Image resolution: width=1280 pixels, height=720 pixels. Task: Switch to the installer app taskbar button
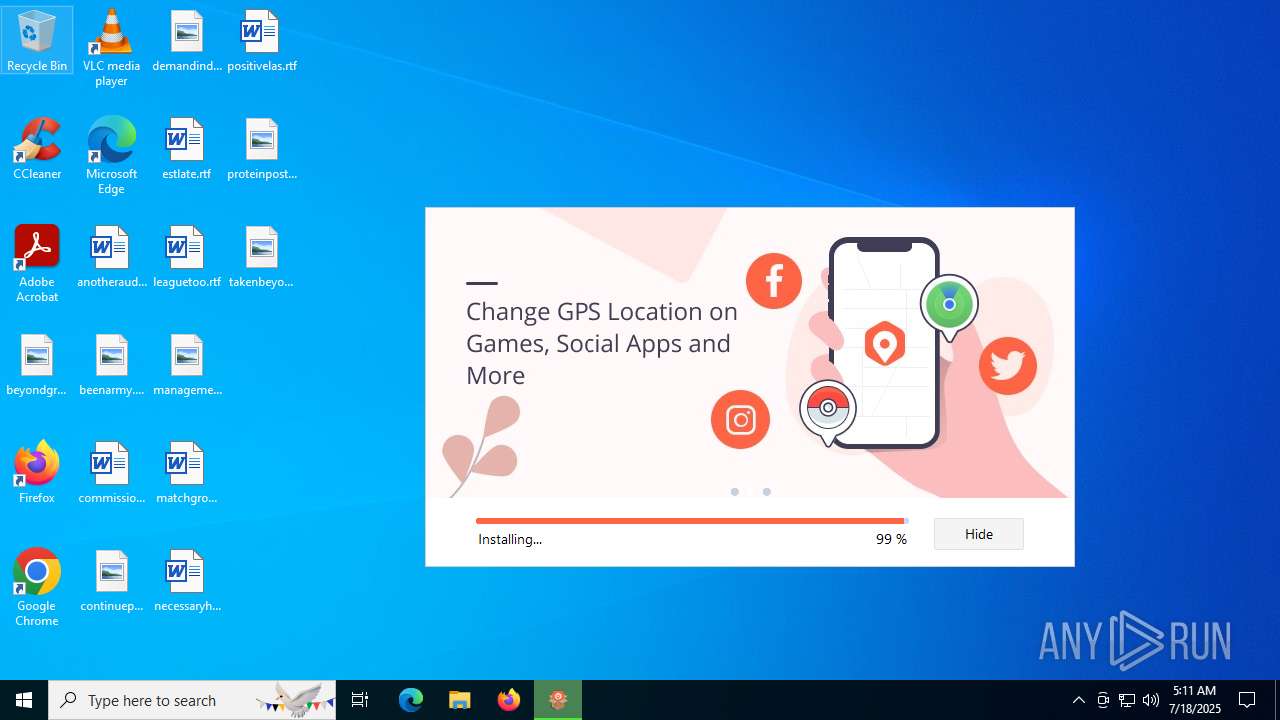(x=558, y=700)
